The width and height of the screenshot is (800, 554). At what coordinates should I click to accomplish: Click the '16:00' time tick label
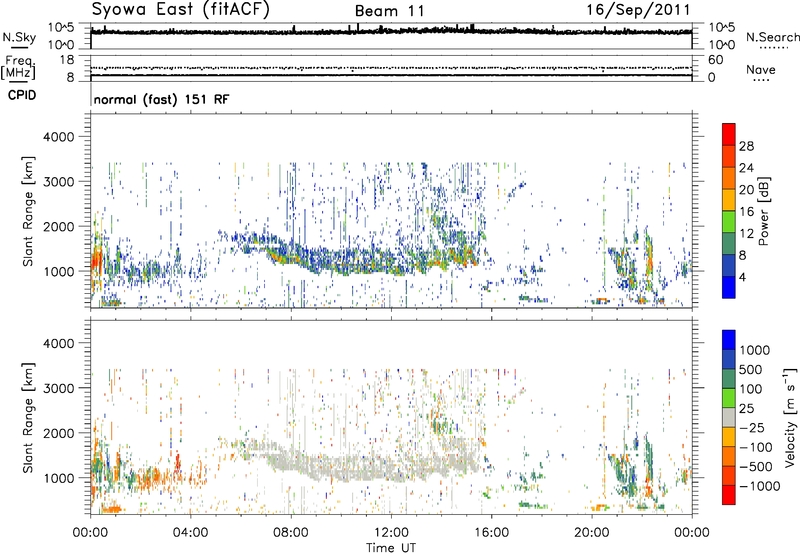(x=491, y=533)
